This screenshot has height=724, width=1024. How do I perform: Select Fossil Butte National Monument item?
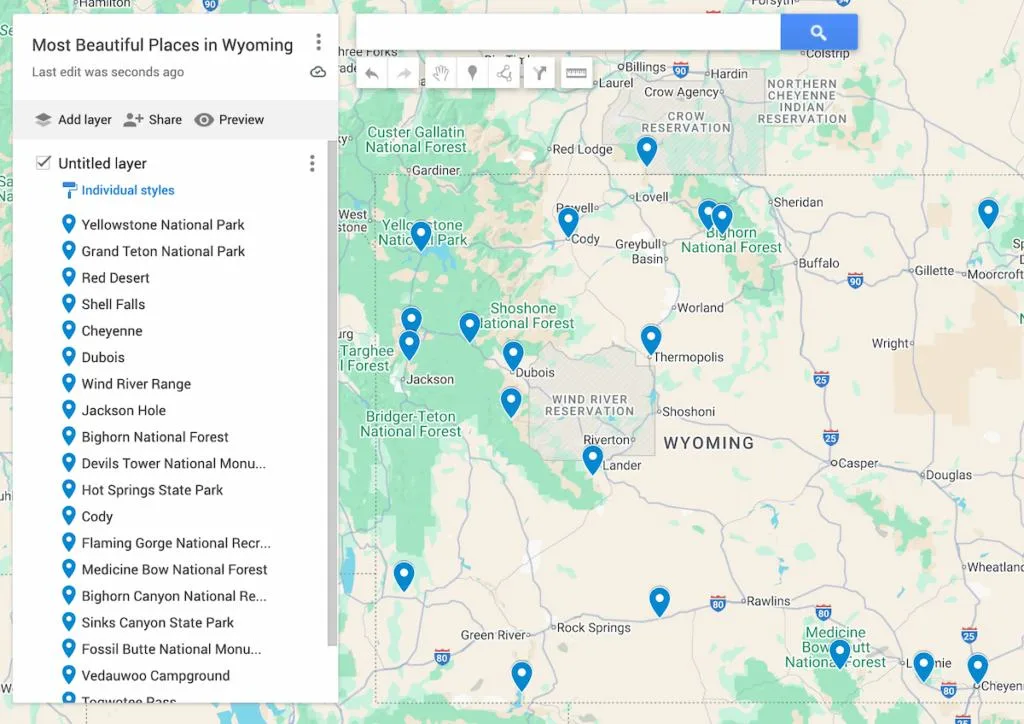[x=171, y=650]
